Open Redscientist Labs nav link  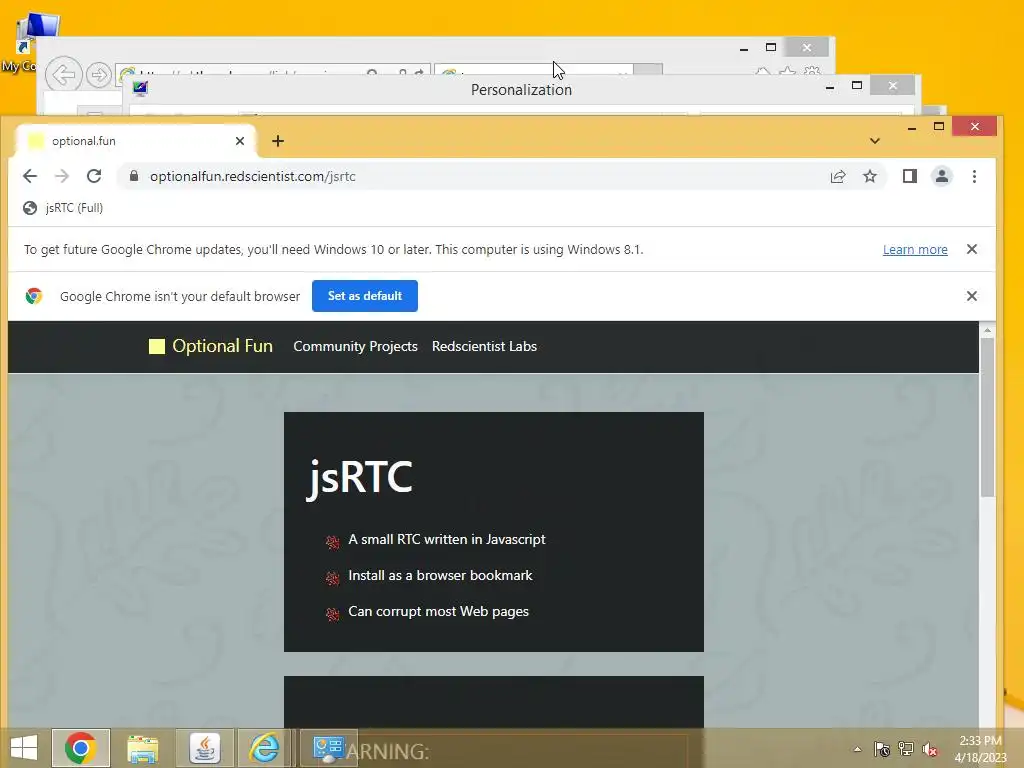(x=484, y=346)
